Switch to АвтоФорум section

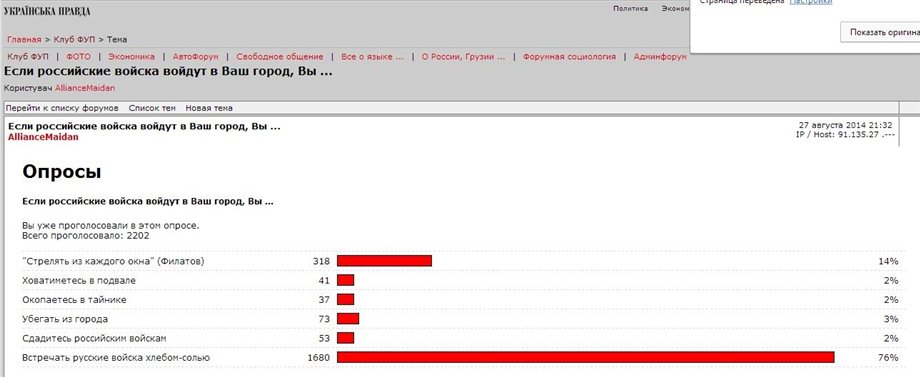pyautogui.click(x=195, y=57)
